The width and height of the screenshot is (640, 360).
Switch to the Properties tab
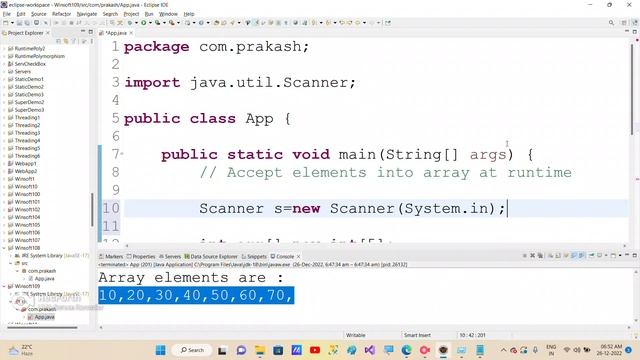point(141,256)
